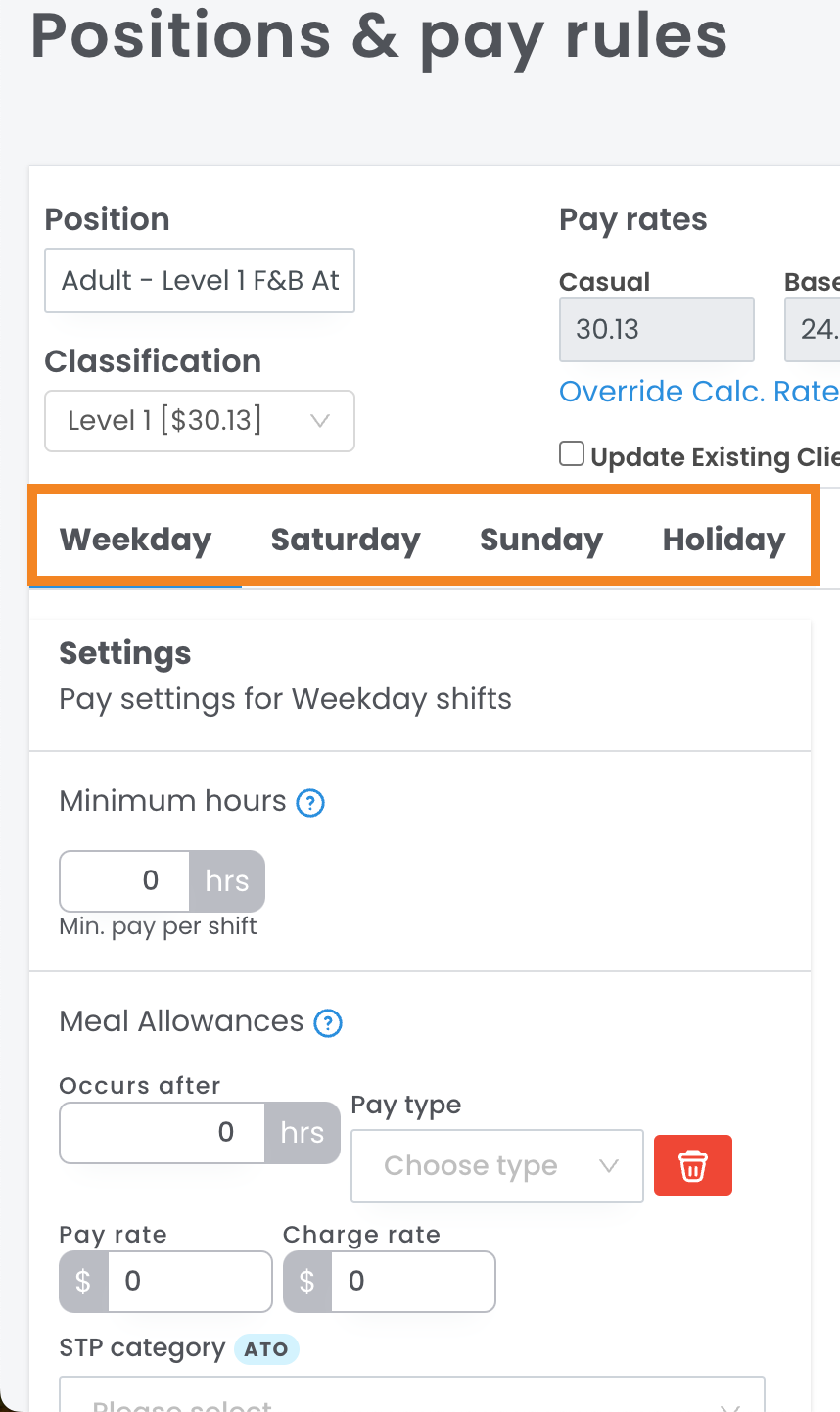The height and width of the screenshot is (1412, 840).
Task: Switch to the Weekday tab
Action: point(135,540)
